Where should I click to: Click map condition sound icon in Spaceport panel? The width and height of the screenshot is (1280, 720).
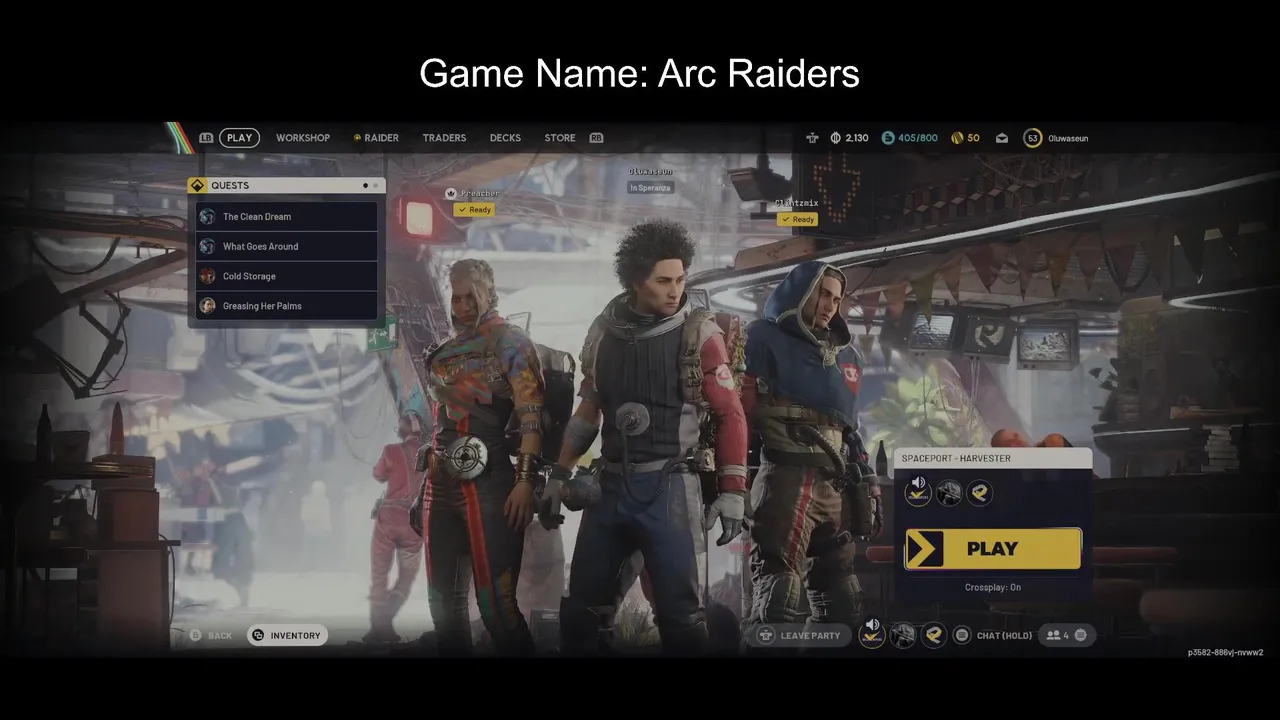[918, 491]
